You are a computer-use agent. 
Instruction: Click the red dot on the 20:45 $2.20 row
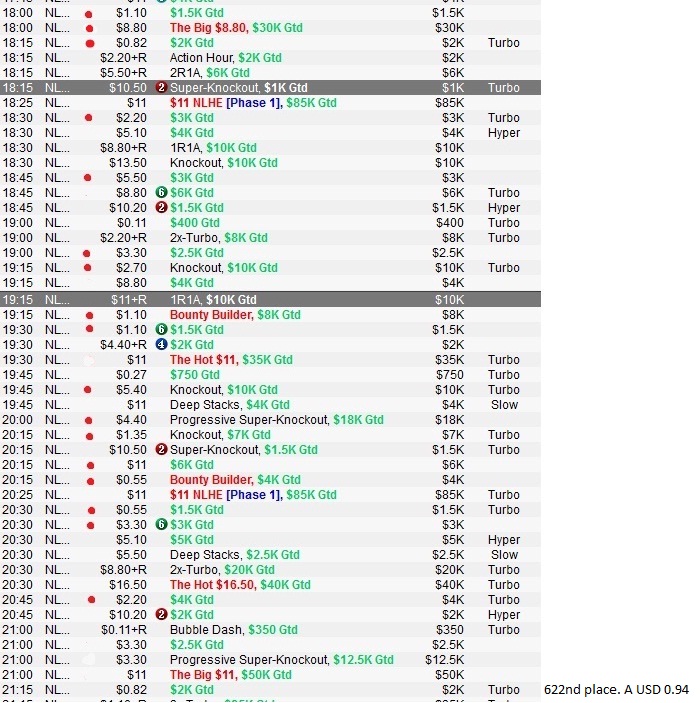(91, 600)
